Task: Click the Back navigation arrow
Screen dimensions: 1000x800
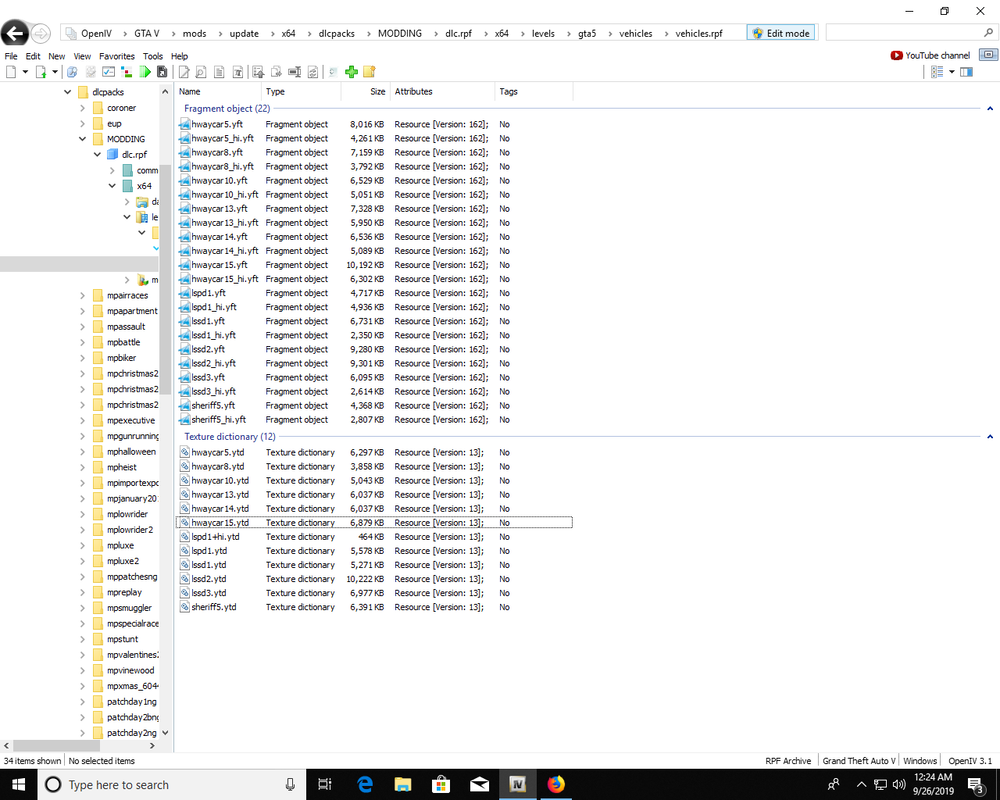Action: pos(14,32)
